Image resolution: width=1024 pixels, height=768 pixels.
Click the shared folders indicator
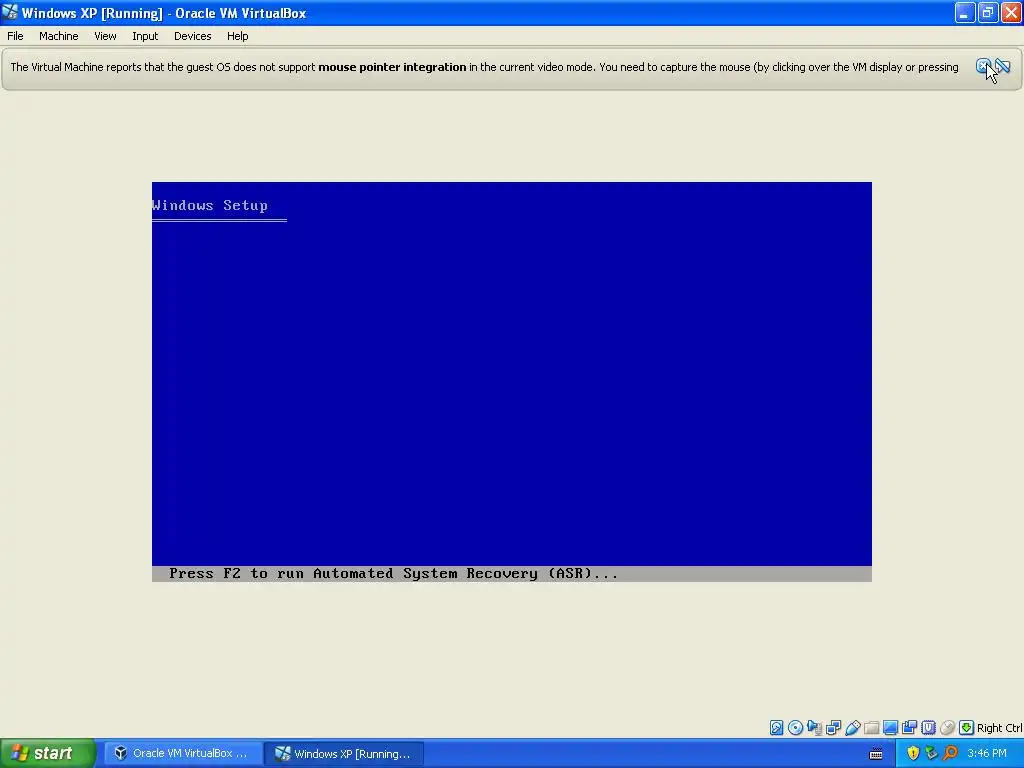[871, 728]
